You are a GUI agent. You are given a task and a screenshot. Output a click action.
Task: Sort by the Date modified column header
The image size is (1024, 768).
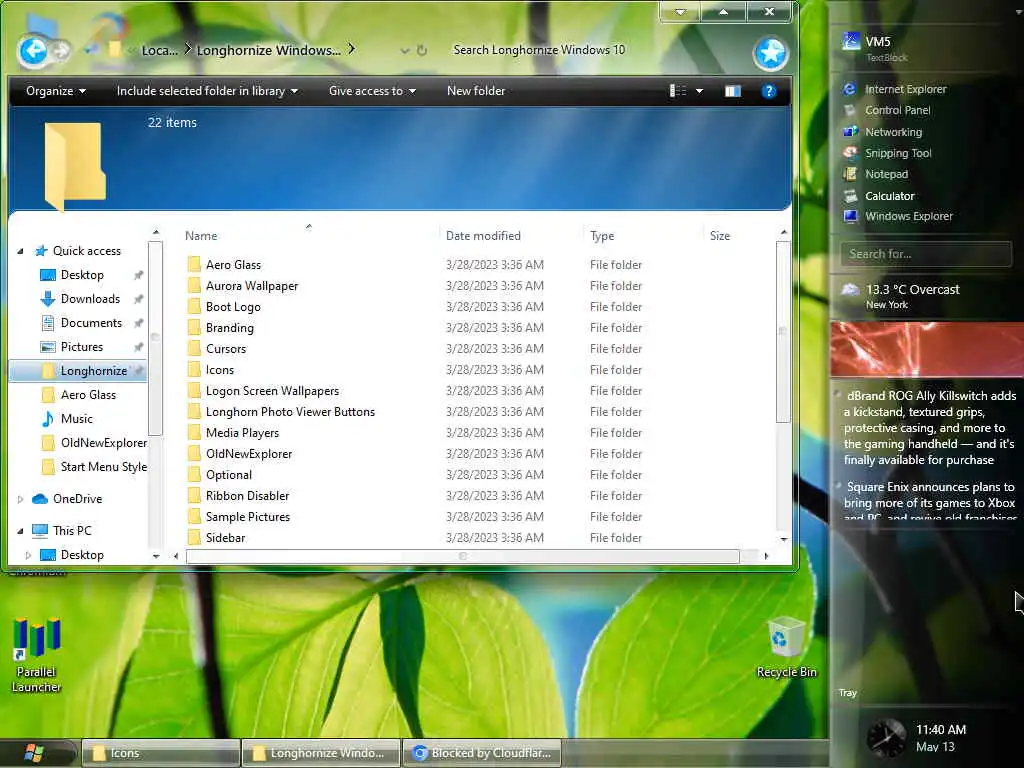[x=483, y=236]
